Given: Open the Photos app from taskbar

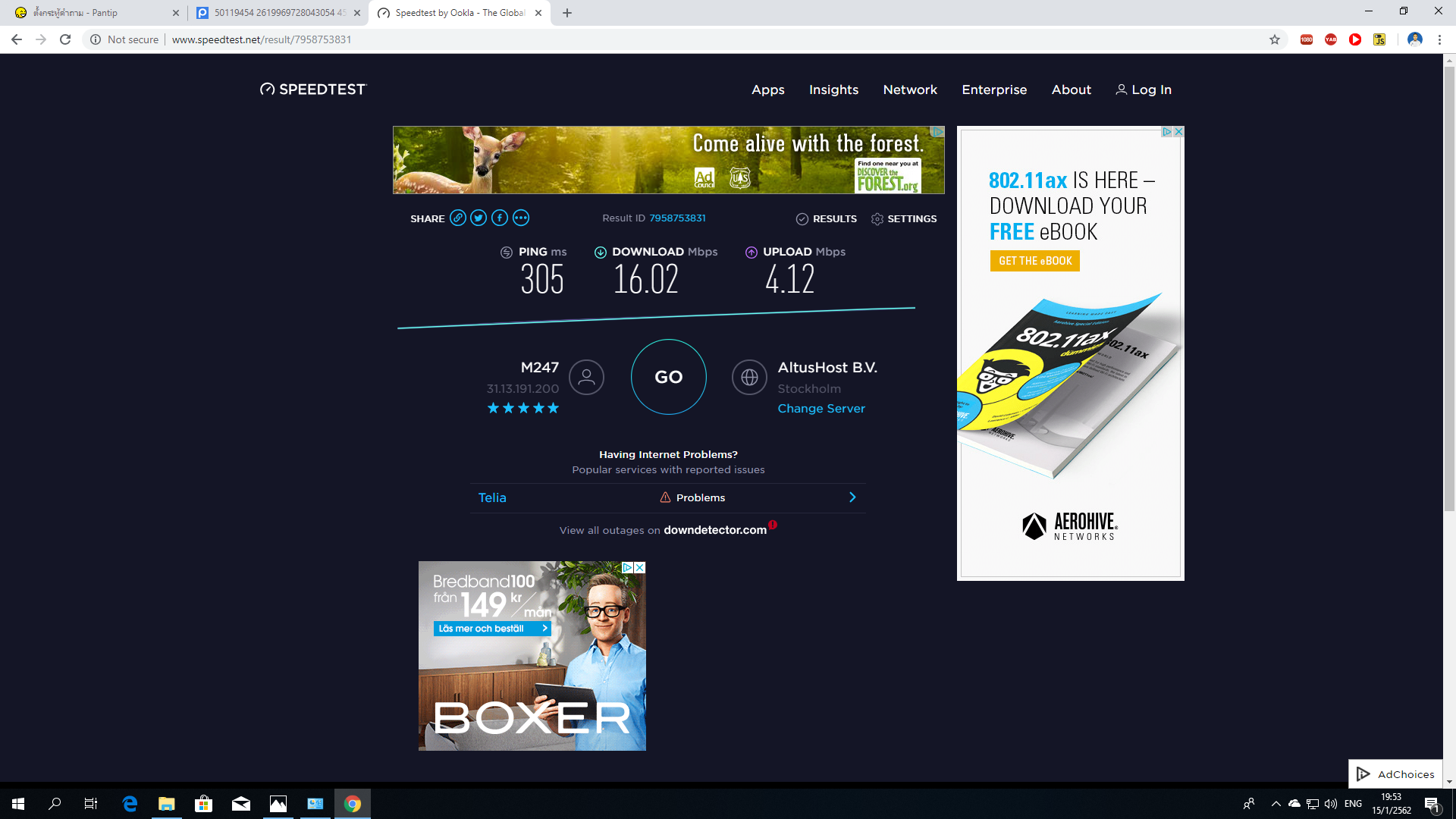Looking at the screenshot, I should 278,804.
